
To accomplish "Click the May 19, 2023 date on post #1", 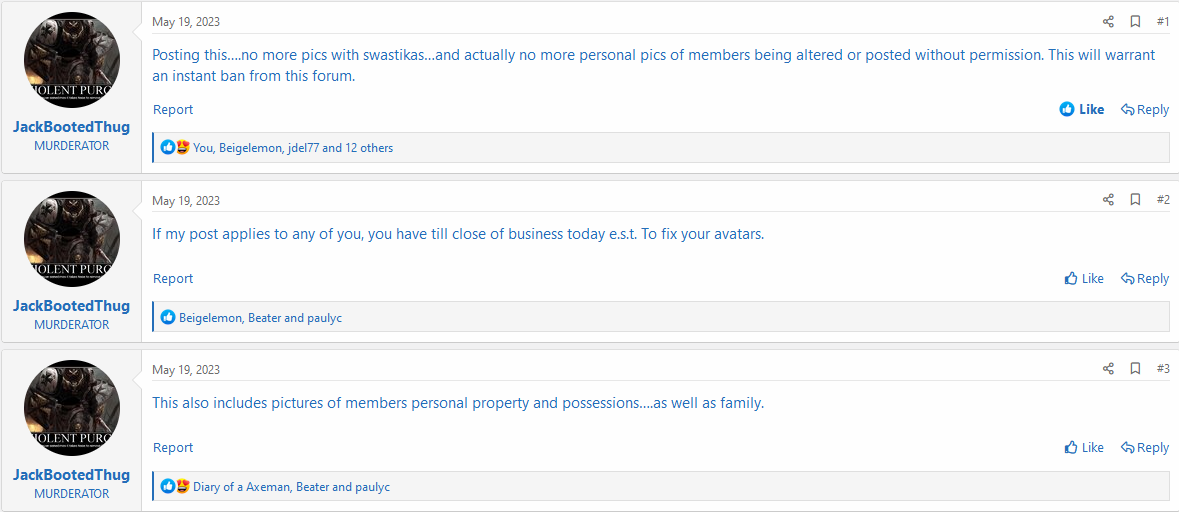I will (x=186, y=22).
